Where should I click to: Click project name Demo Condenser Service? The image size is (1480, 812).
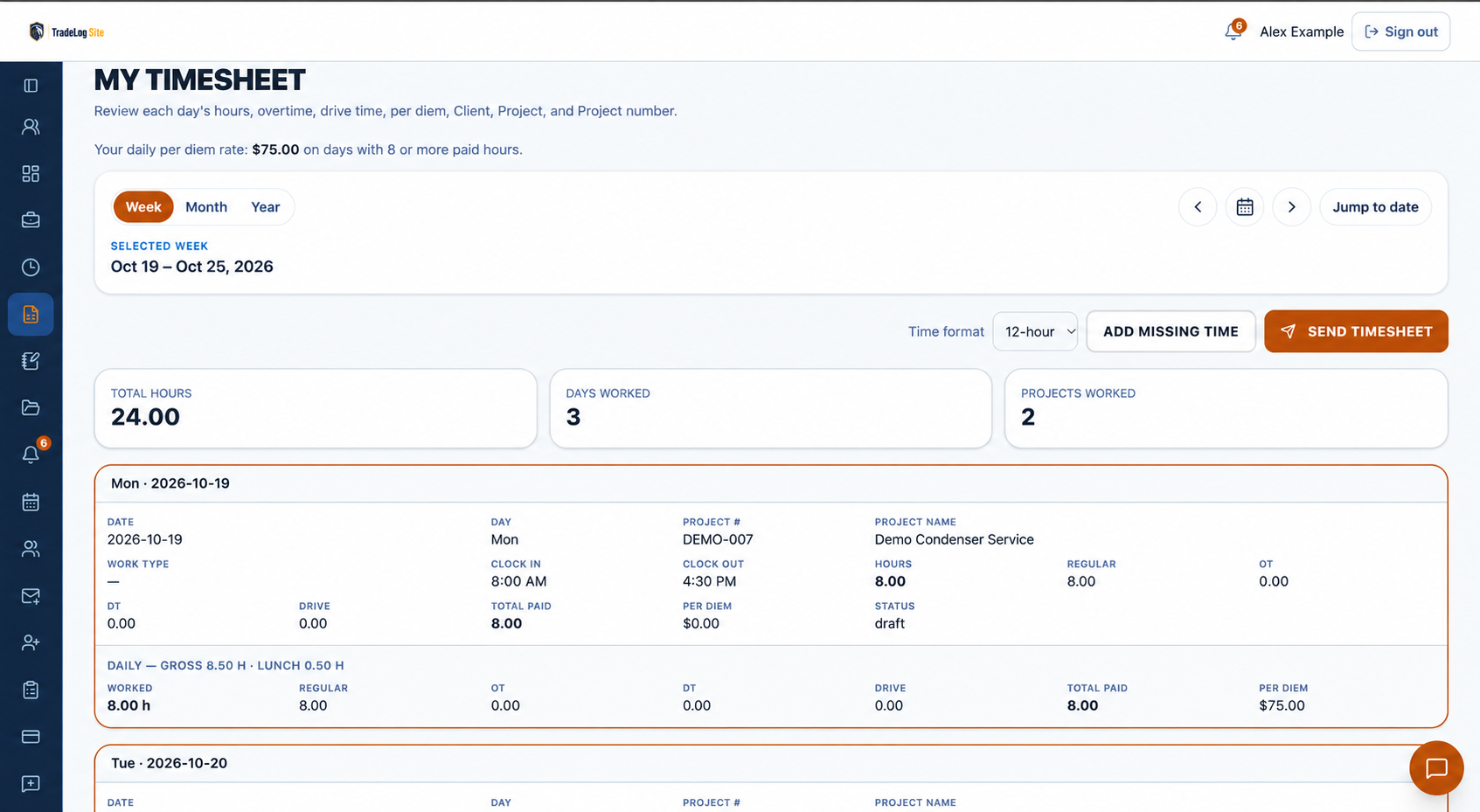[954, 539]
